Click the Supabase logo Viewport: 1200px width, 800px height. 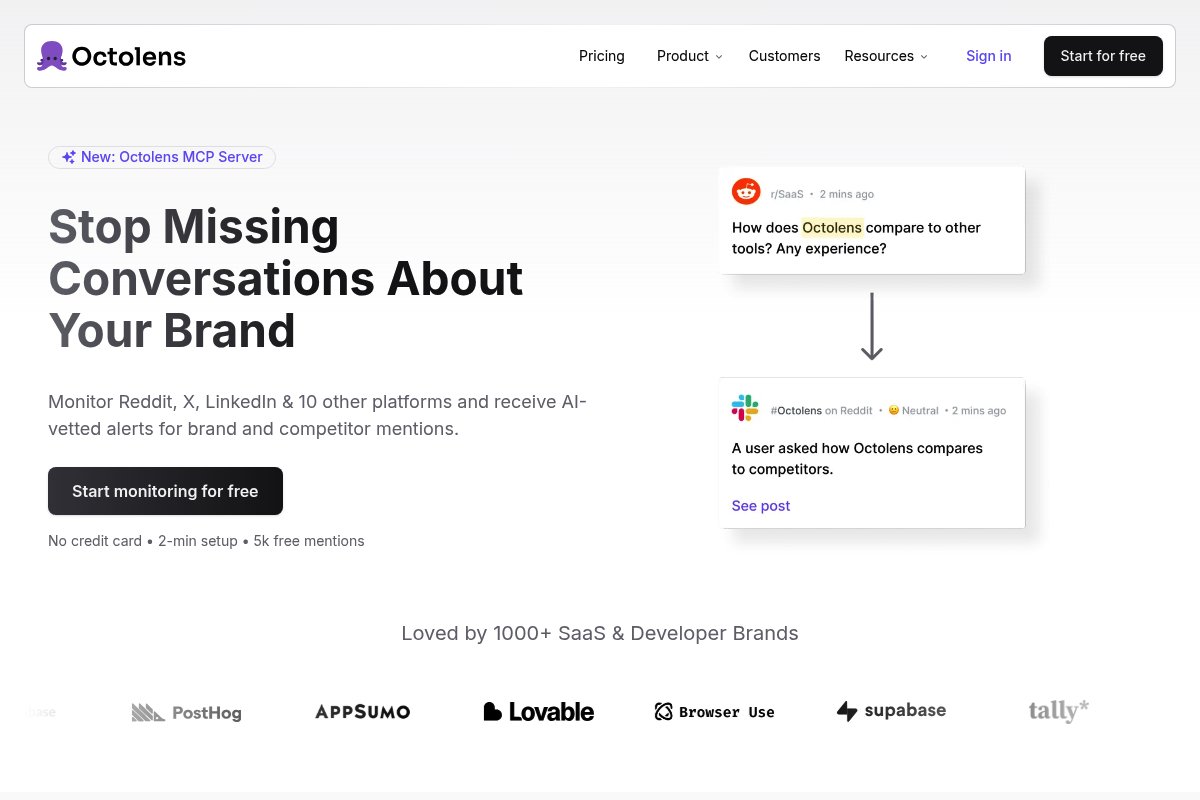891,711
